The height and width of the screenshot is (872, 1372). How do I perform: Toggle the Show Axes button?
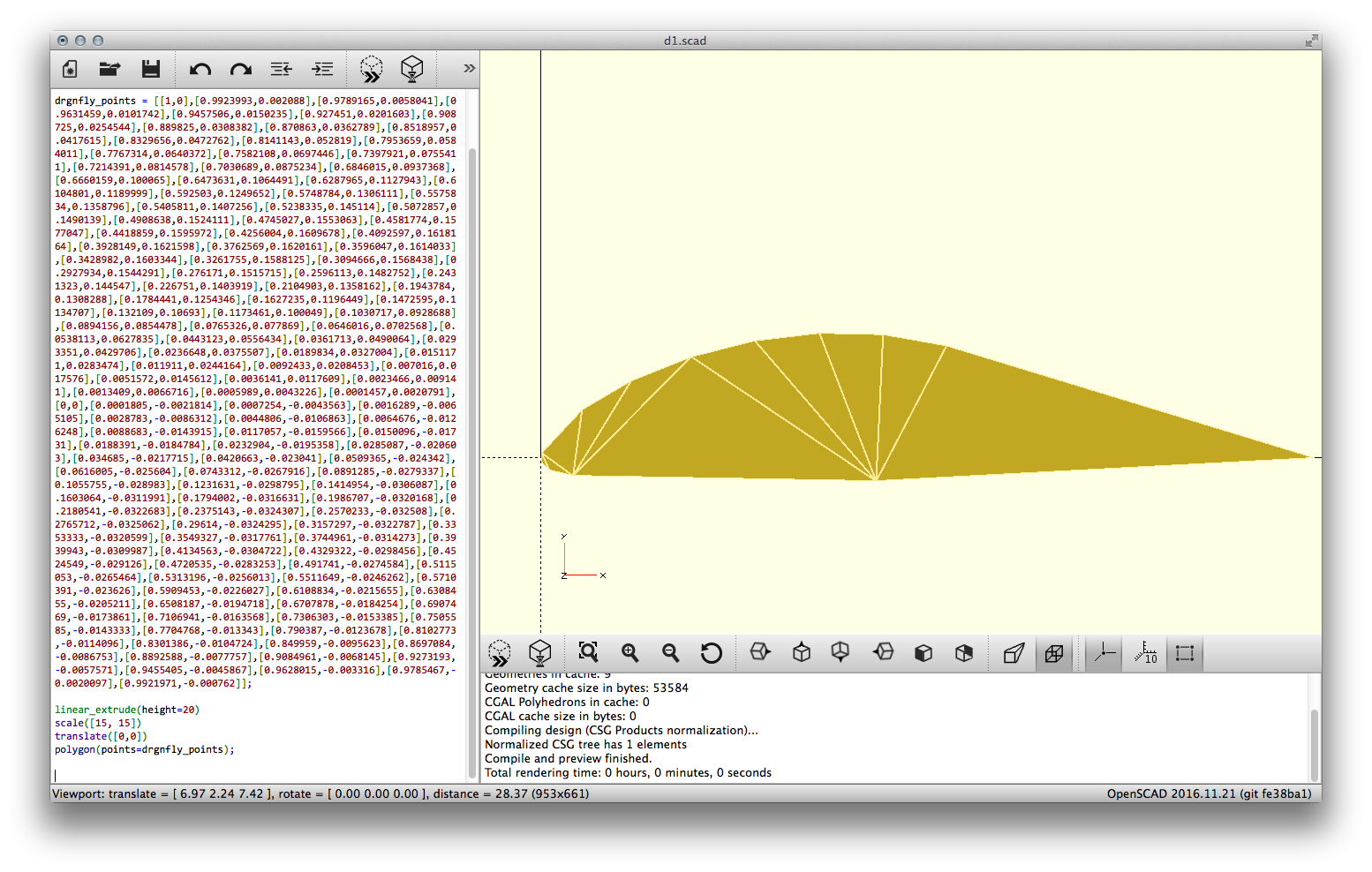1104,653
